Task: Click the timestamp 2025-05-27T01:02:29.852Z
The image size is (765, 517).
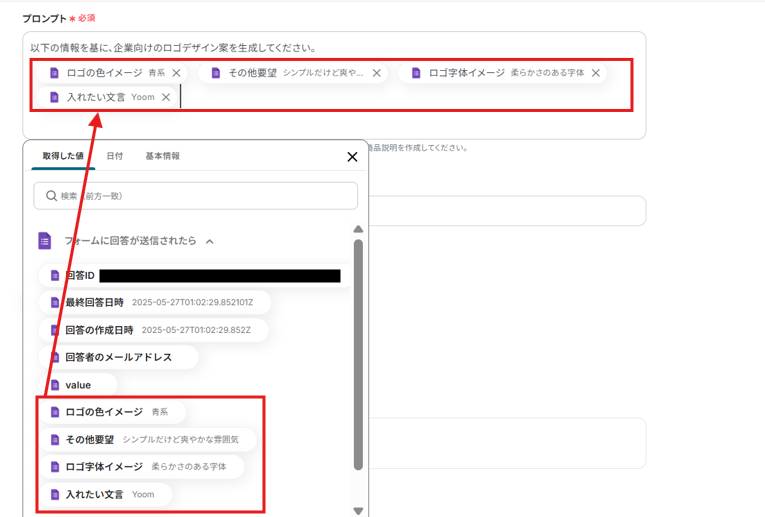Action: click(196, 330)
